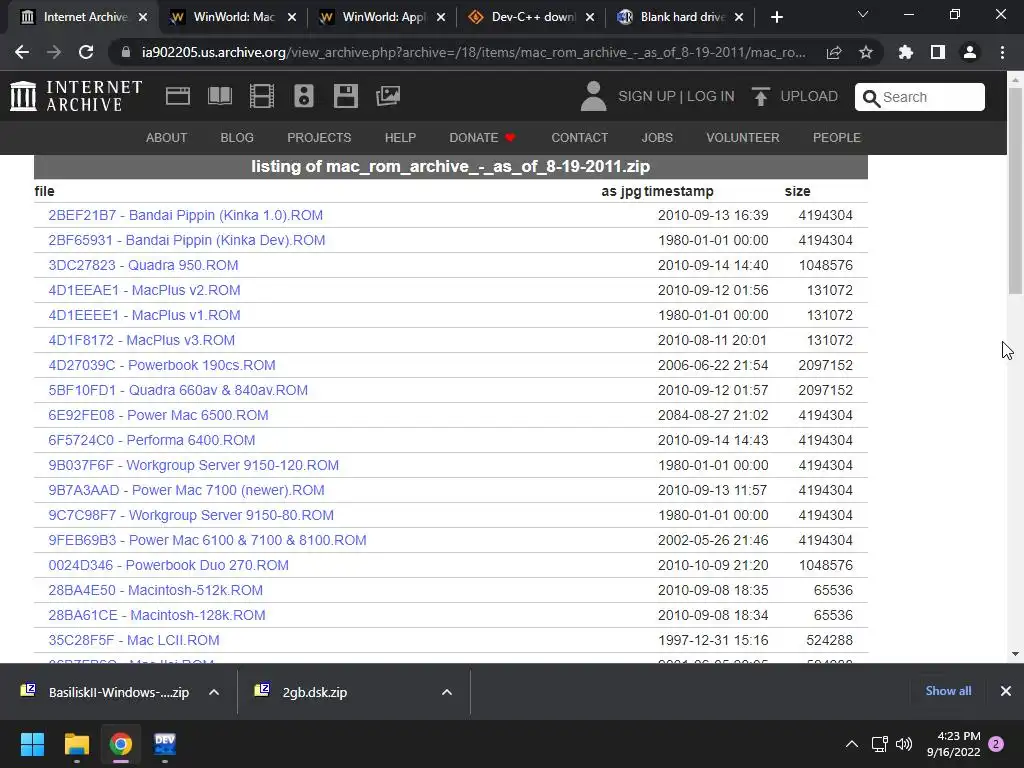Click the page vertical scrollbar thumb
This screenshot has width=1024, height=768.
point(1015,191)
